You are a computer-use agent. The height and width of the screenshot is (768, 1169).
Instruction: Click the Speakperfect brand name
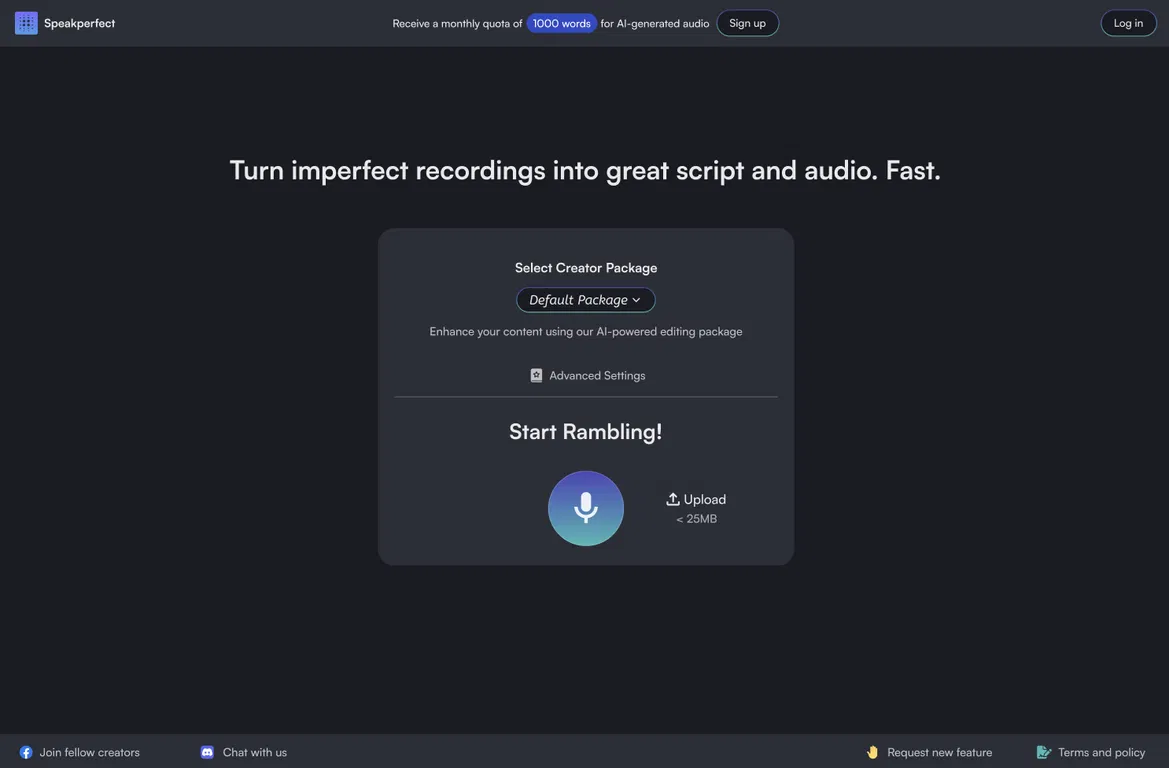point(79,23)
